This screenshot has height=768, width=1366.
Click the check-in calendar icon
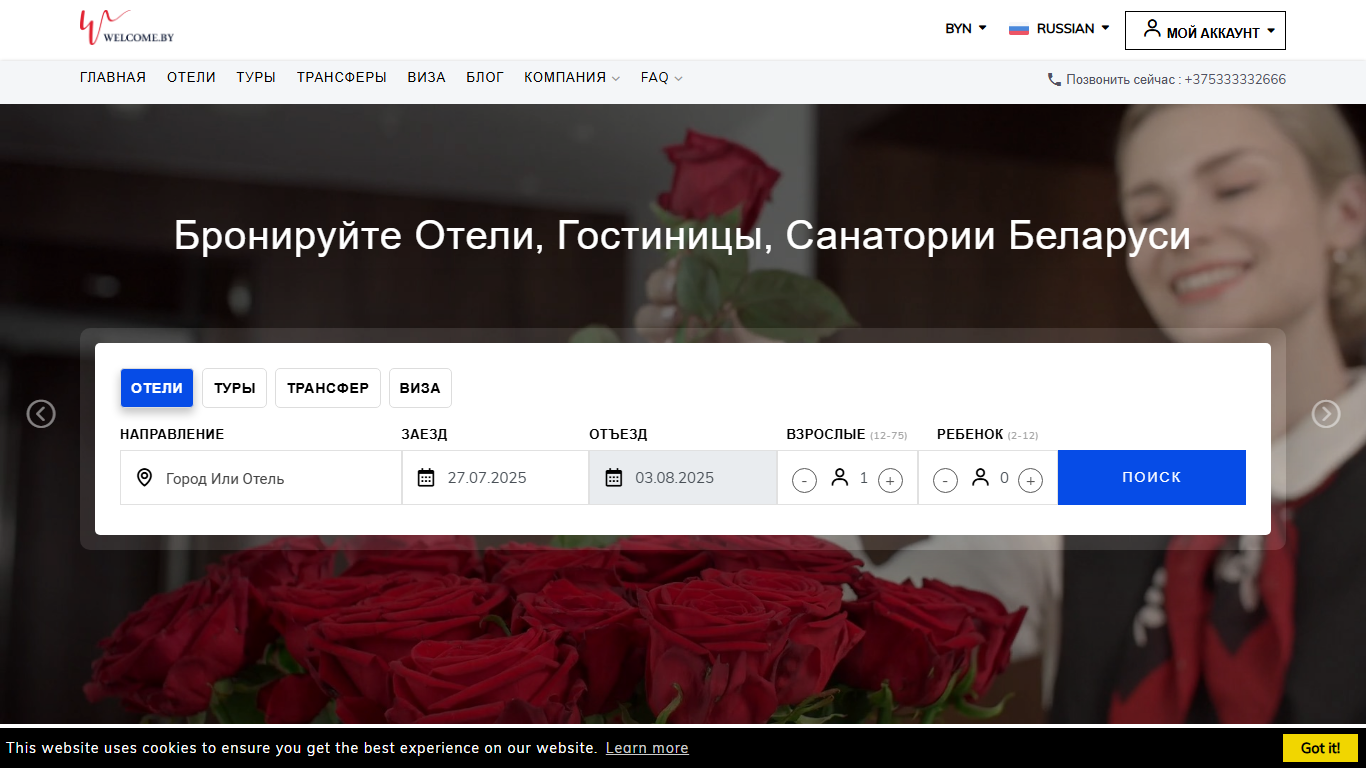426,478
